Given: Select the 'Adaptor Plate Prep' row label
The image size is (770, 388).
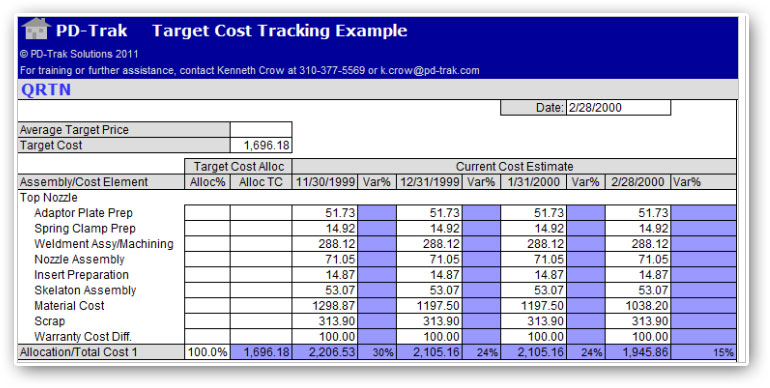Looking at the screenshot, I should (83, 213).
